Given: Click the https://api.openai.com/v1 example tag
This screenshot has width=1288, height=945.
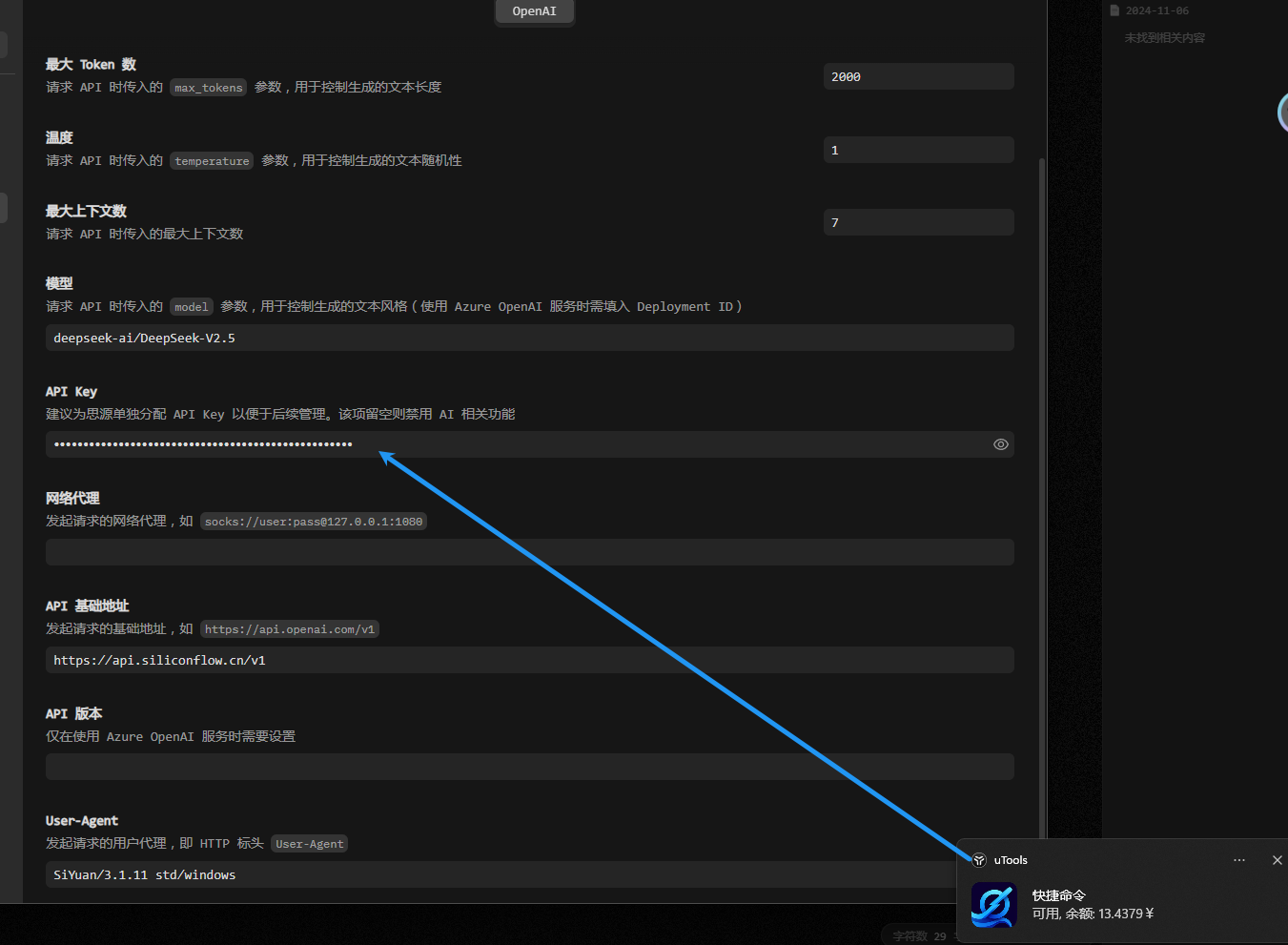Looking at the screenshot, I should tap(290, 629).
